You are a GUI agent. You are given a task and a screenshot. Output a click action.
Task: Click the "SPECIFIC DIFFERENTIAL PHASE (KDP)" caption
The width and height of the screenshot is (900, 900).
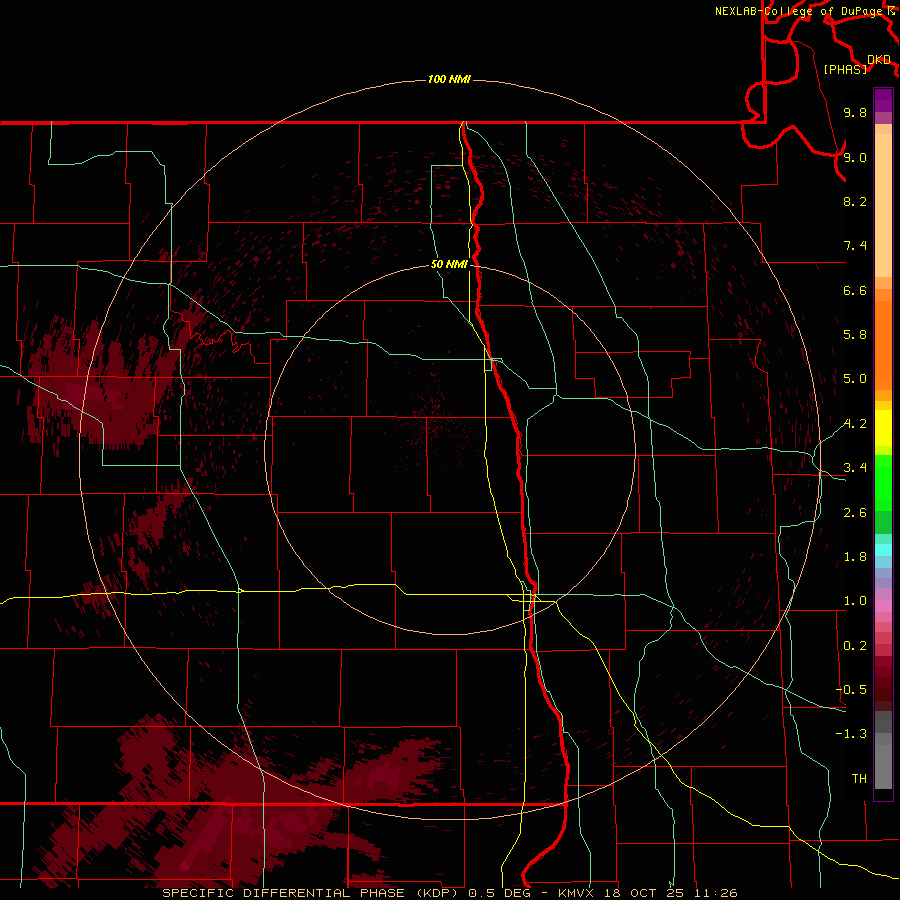pos(310,893)
